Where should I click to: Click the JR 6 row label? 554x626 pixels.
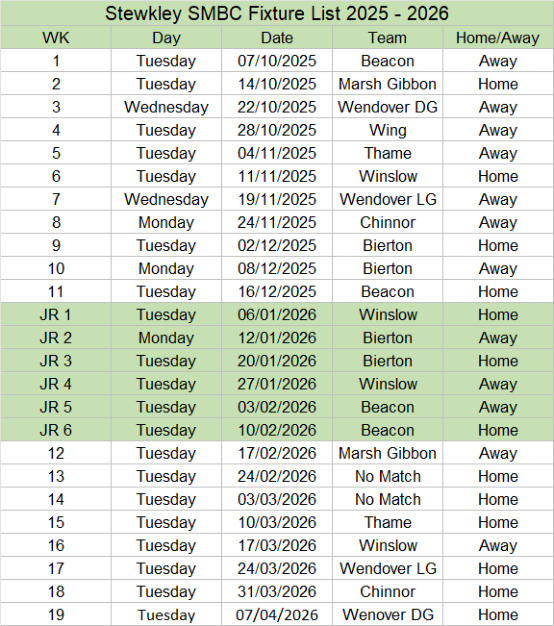(56, 430)
